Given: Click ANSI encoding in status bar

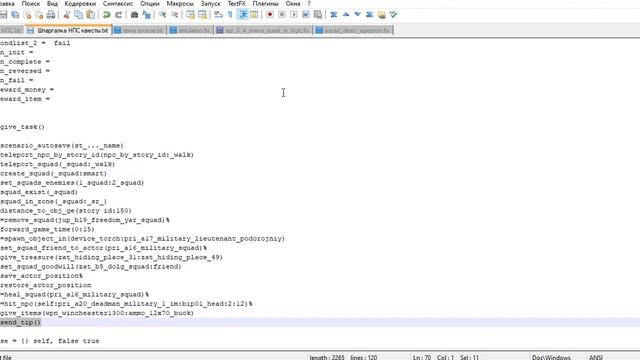Looking at the screenshot, I should 596,357.
